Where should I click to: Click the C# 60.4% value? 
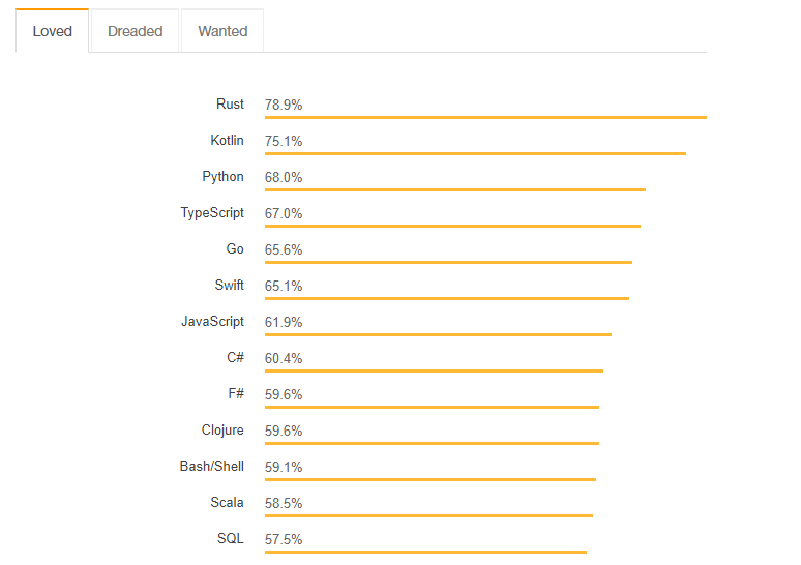[284, 359]
